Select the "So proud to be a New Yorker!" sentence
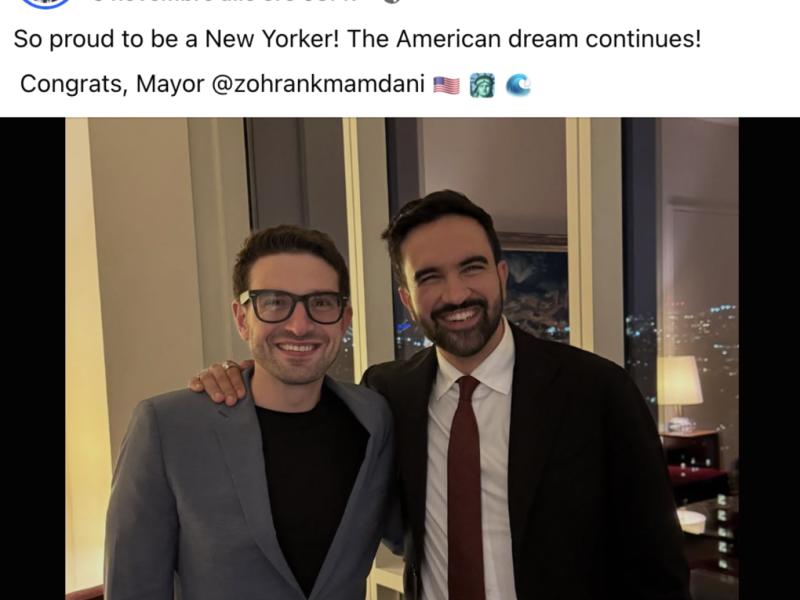 (177, 39)
